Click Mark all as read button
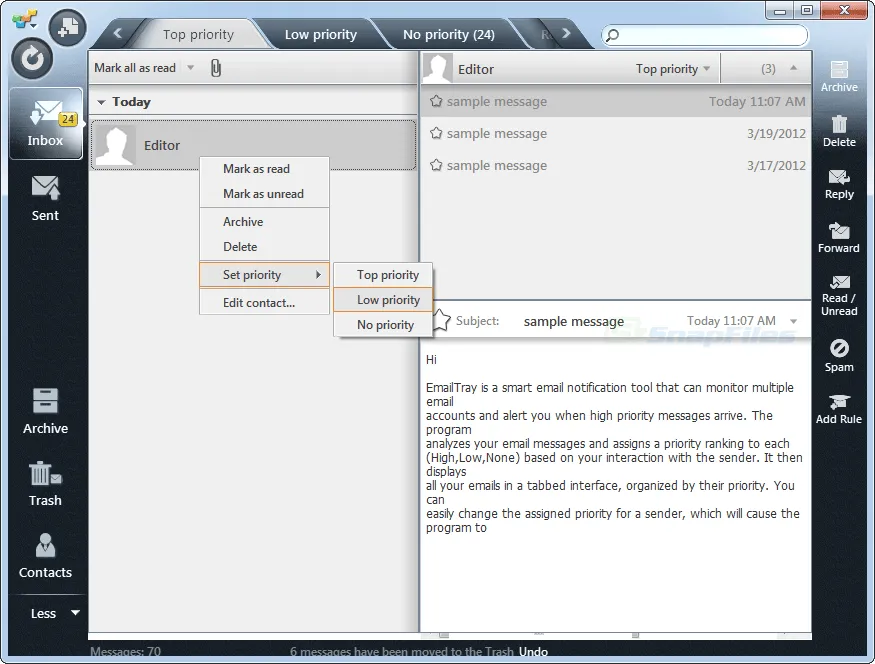Screen dimensions: 875x664 pos(135,68)
